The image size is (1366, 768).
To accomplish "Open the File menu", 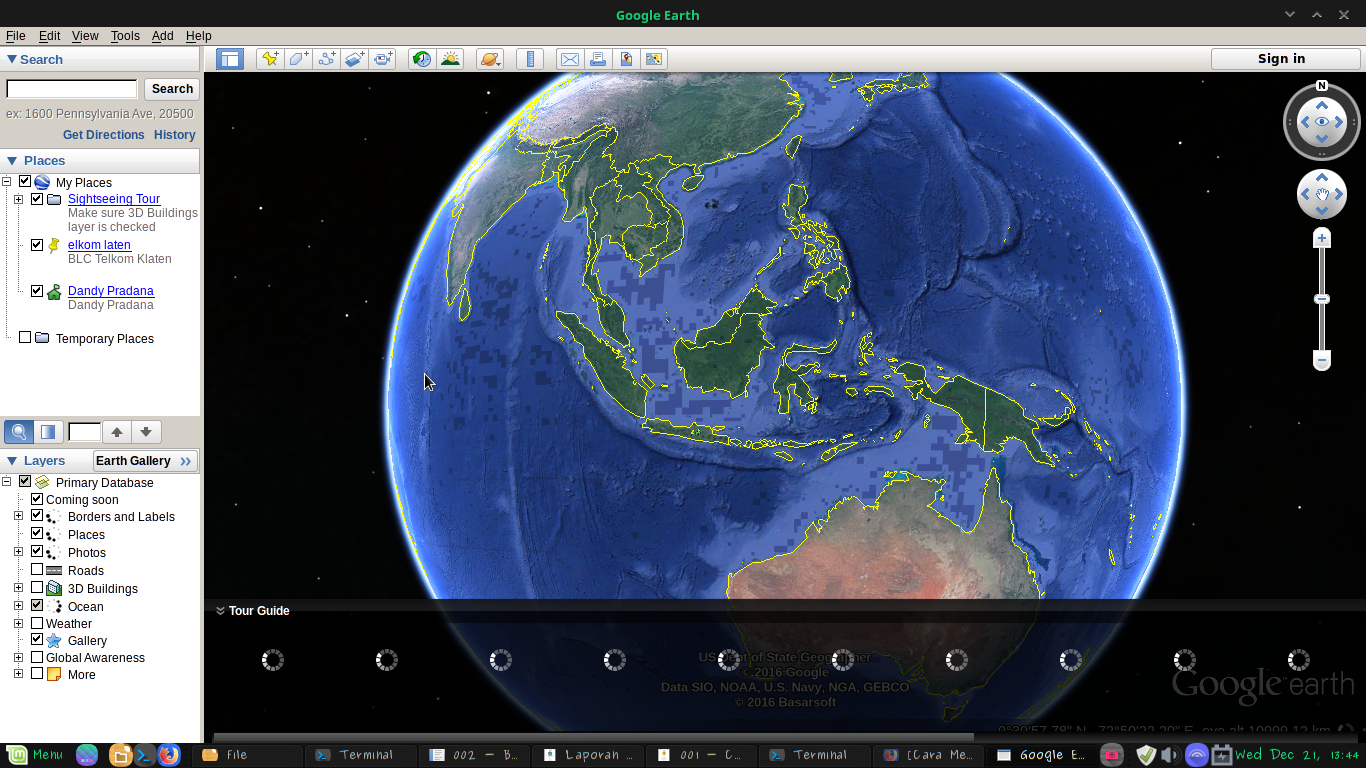I will pyautogui.click(x=15, y=35).
